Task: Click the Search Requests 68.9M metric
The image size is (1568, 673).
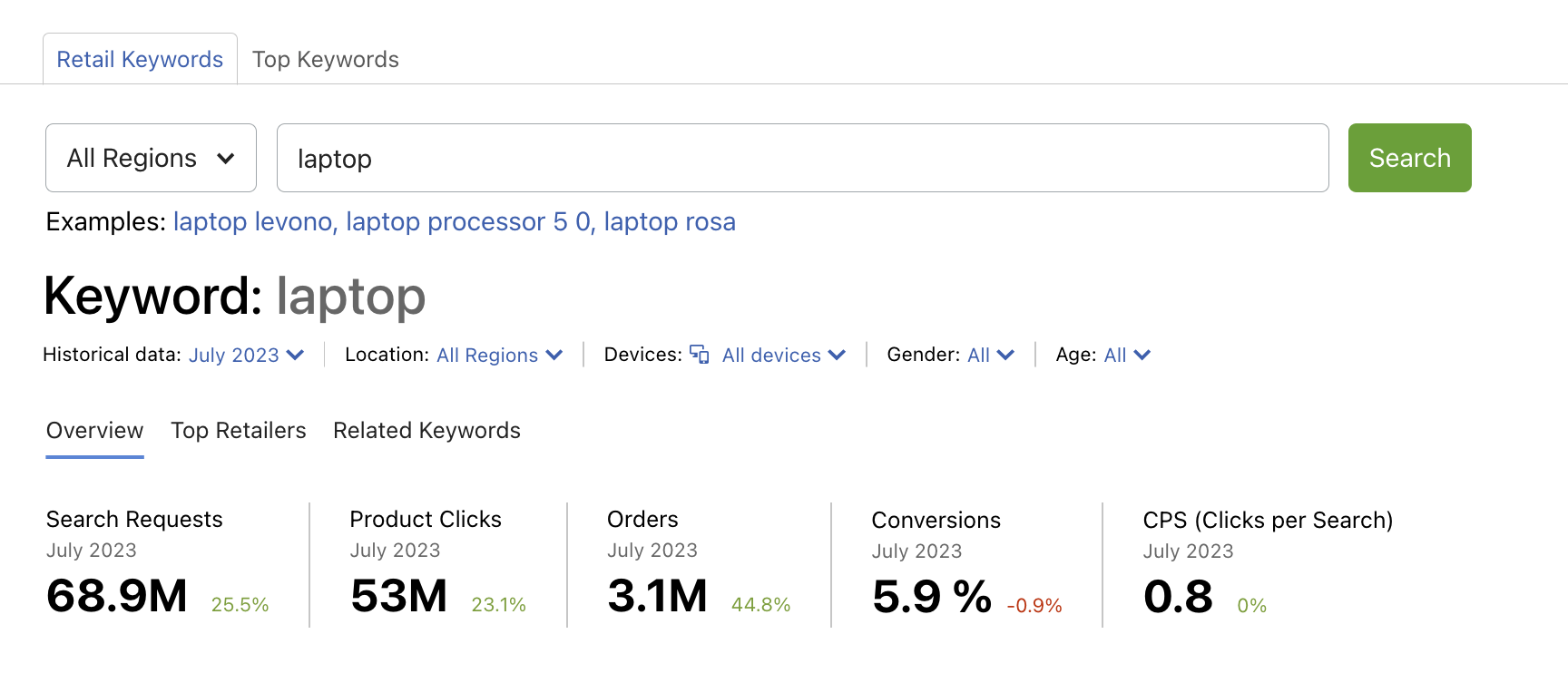Action: tap(117, 596)
